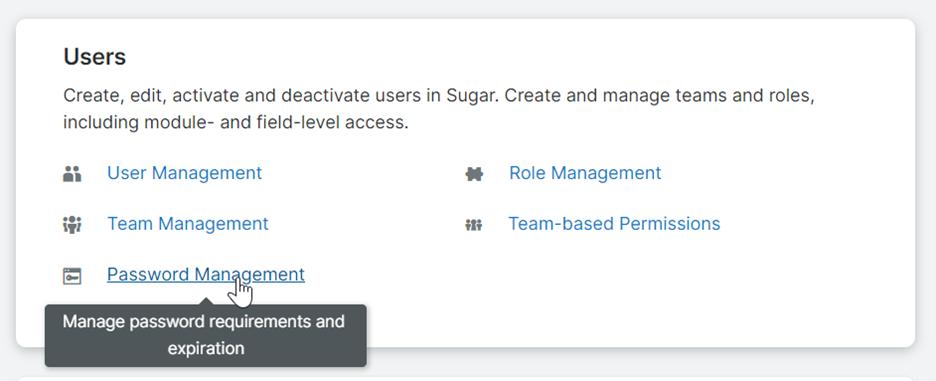Click the tooltip 'Manage password requirements and expiration'
936x381 pixels.
(205, 335)
